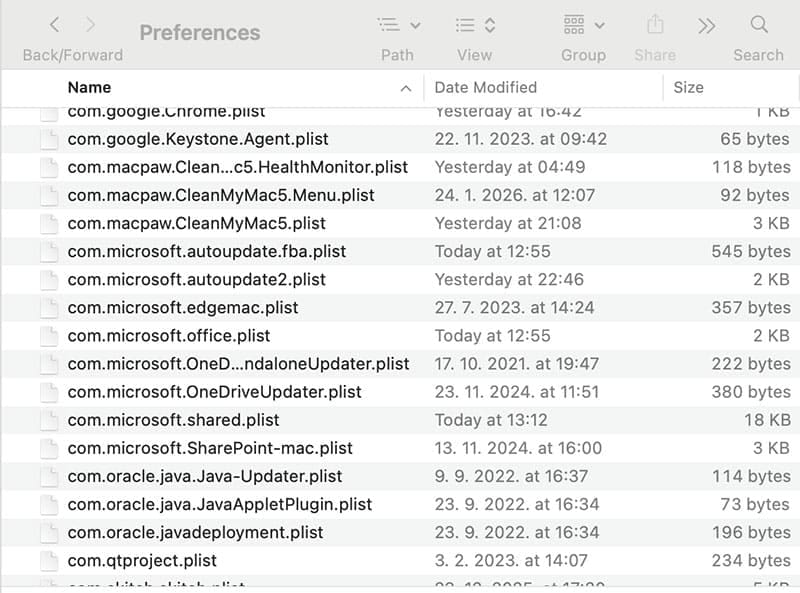Image resolution: width=800 pixels, height=593 pixels.
Task: Click the Group grid icon
Action: point(574,24)
